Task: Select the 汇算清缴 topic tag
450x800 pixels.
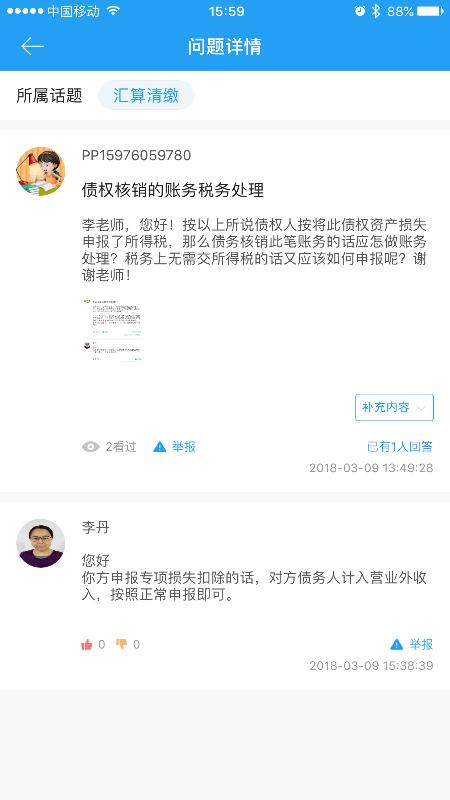Action: click(146, 95)
